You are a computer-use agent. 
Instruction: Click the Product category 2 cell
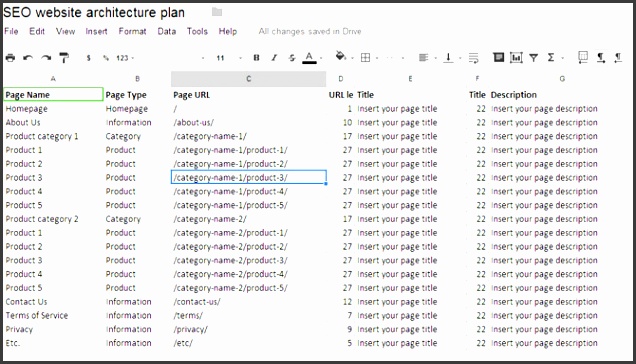click(53, 219)
